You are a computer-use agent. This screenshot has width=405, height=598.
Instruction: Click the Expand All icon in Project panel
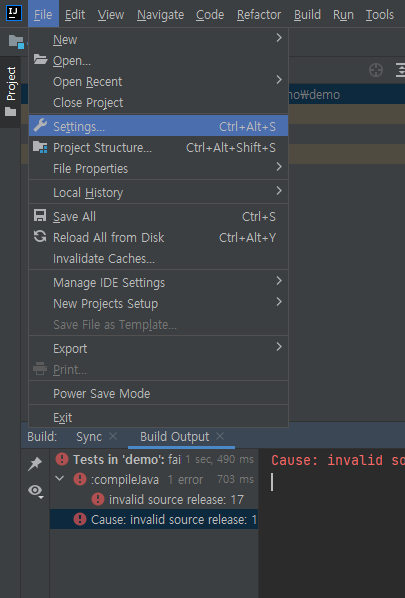click(400, 70)
